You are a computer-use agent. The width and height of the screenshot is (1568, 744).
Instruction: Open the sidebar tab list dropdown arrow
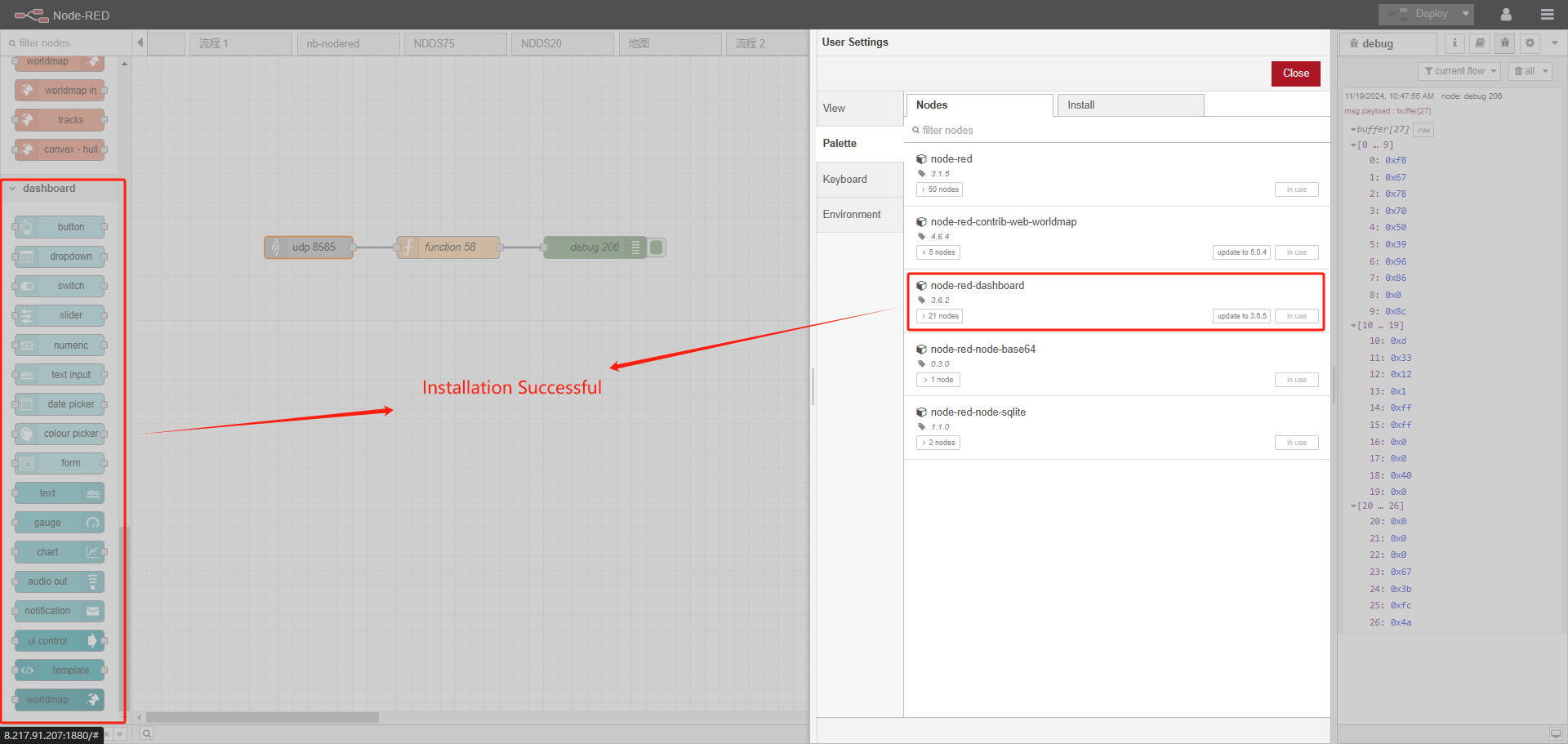[1554, 43]
